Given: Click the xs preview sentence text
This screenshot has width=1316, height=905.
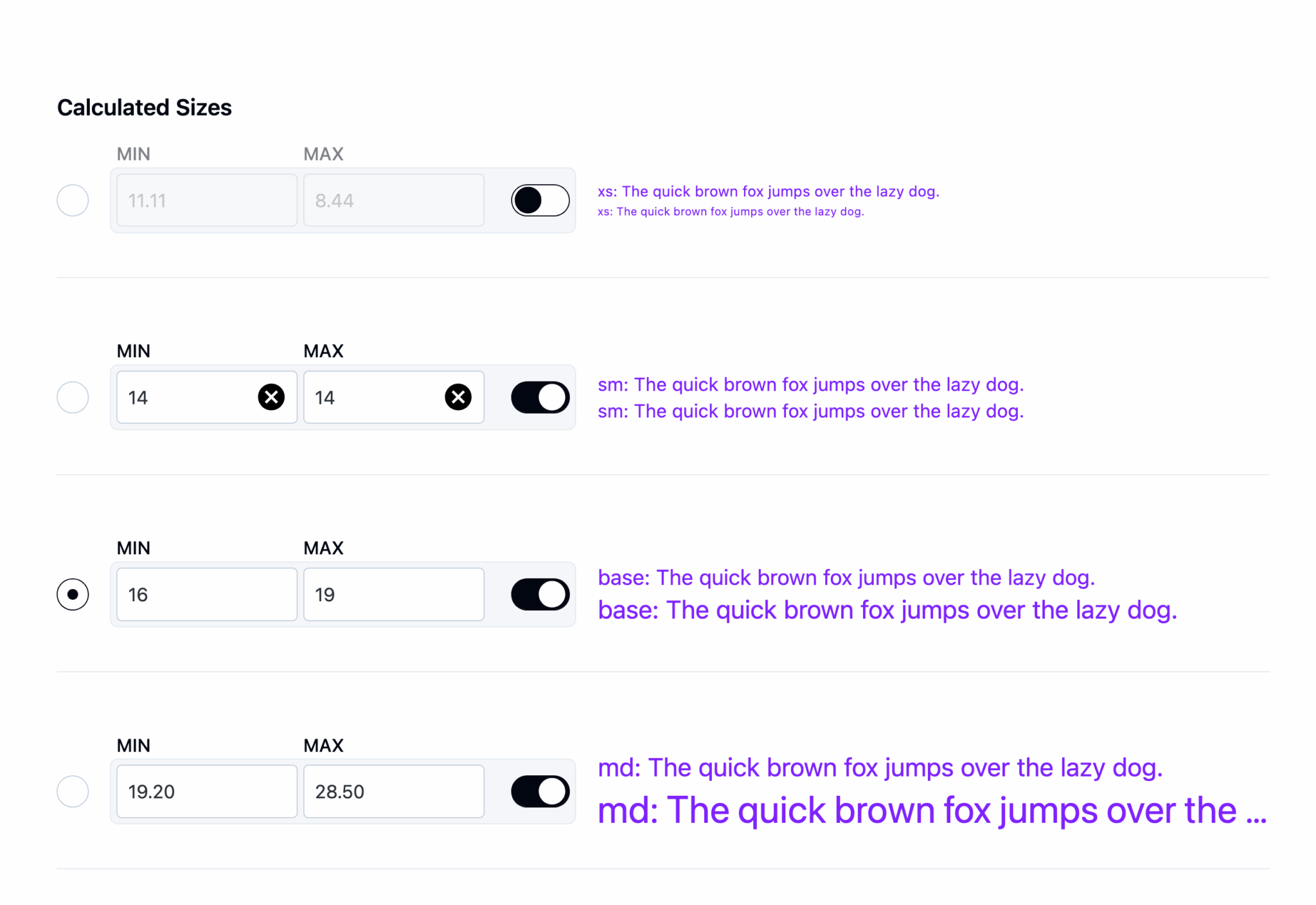Looking at the screenshot, I should pyautogui.click(x=769, y=191).
